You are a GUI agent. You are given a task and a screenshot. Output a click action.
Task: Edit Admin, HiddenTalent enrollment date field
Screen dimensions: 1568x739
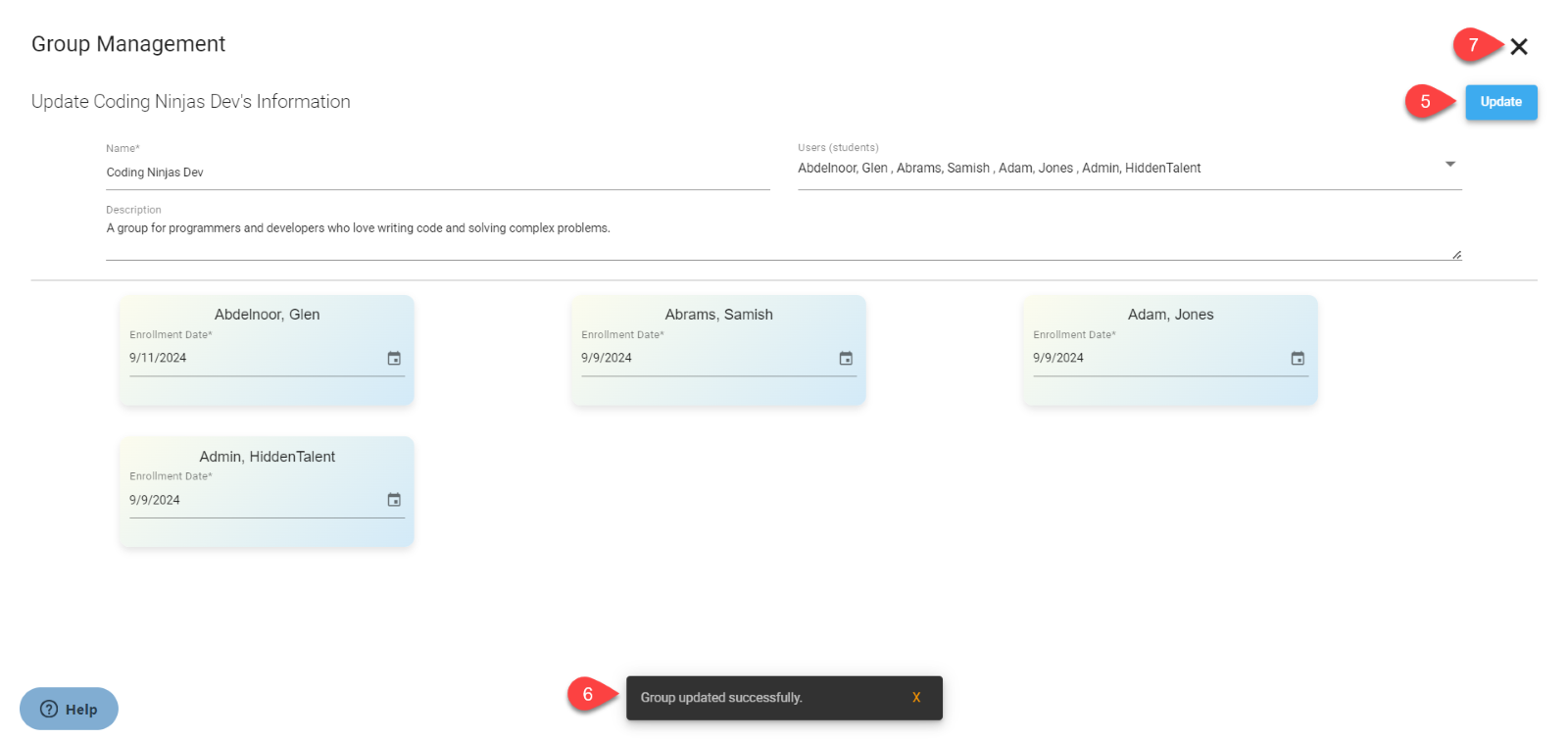[x=250, y=500]
